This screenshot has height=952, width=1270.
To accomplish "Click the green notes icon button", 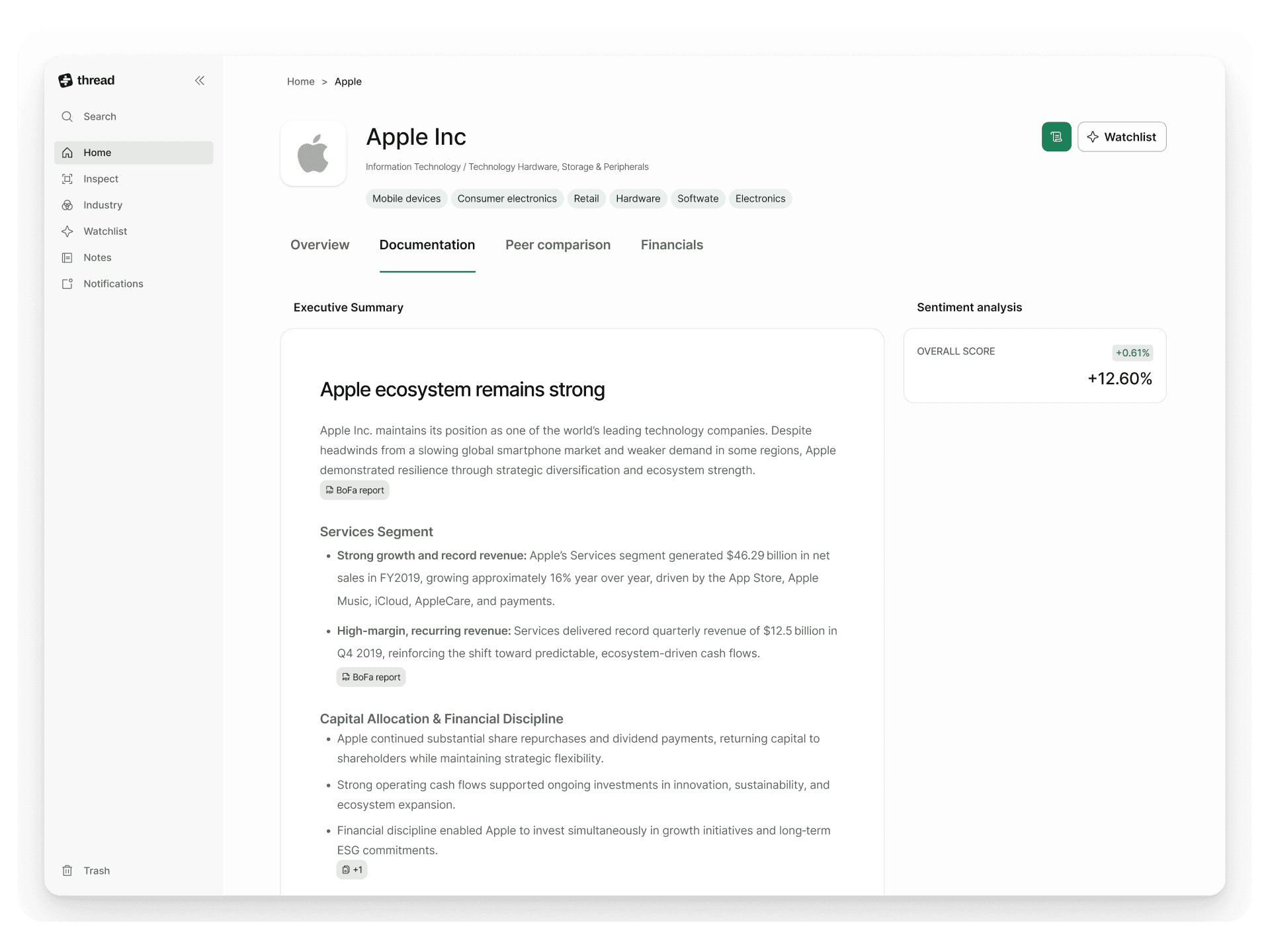I will (1056, 137).
